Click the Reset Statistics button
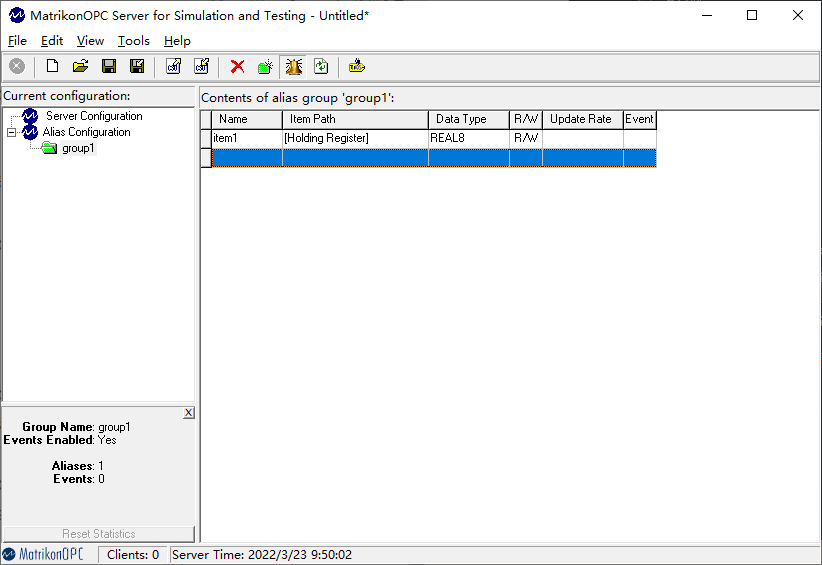Image resolution: width=822 pixels, height=565 pixels. pyautogui.click(x=99, y=534)
